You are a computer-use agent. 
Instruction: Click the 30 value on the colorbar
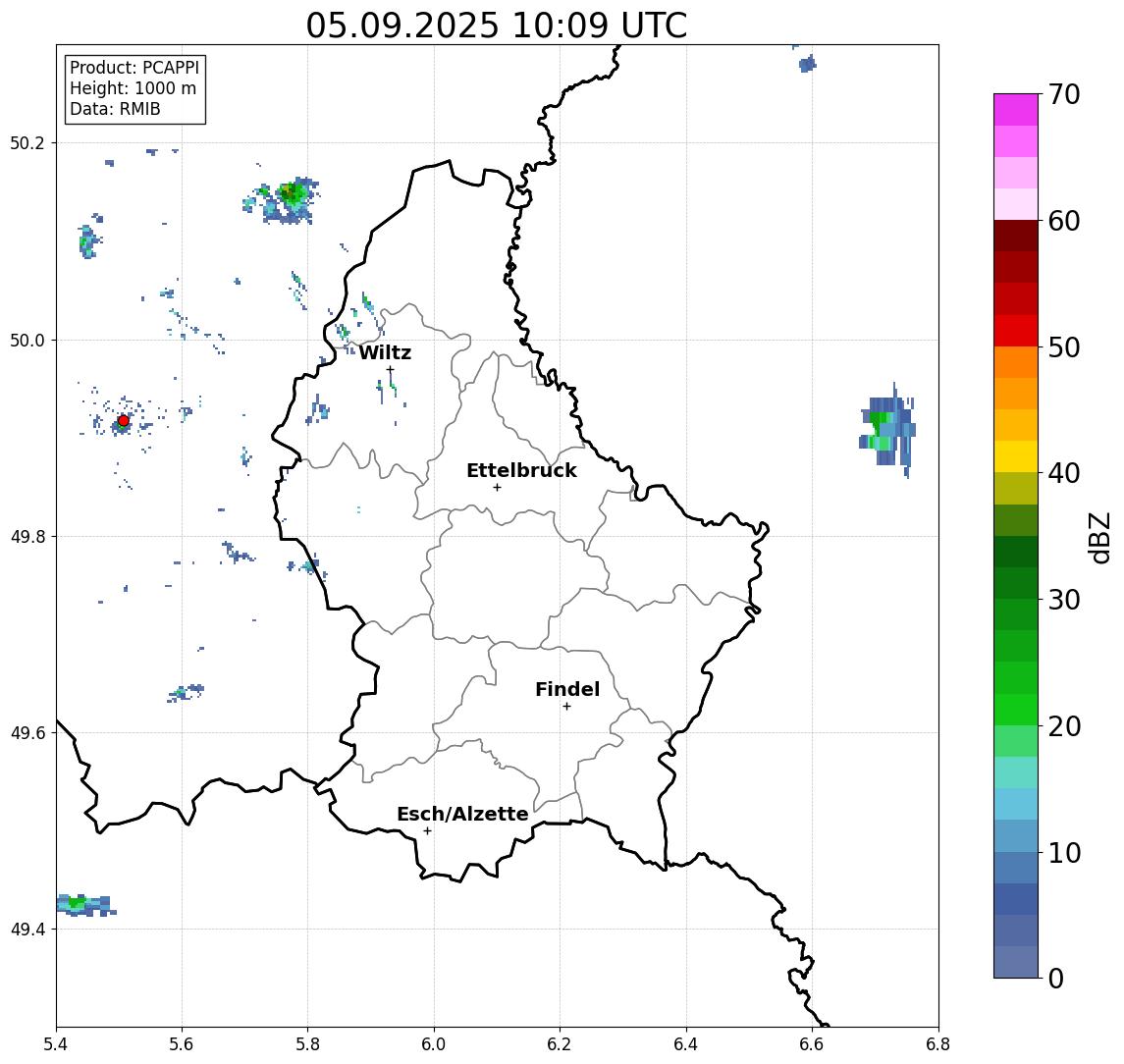(x=1064, y=600)
